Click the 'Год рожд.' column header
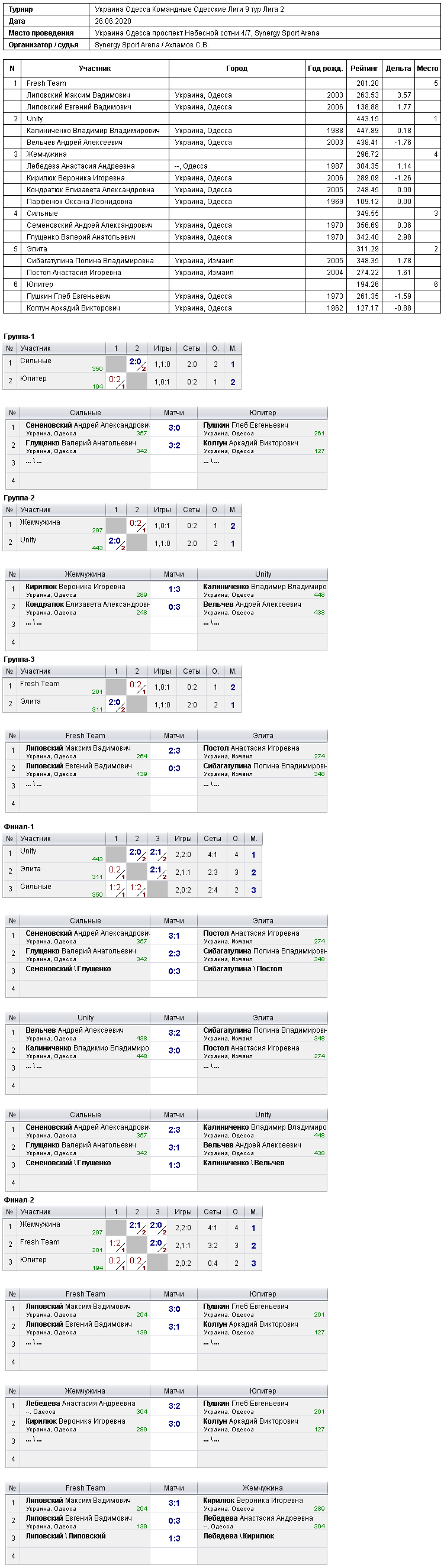Viewport: 444px width, 1568px height. [x=325, y=69]
